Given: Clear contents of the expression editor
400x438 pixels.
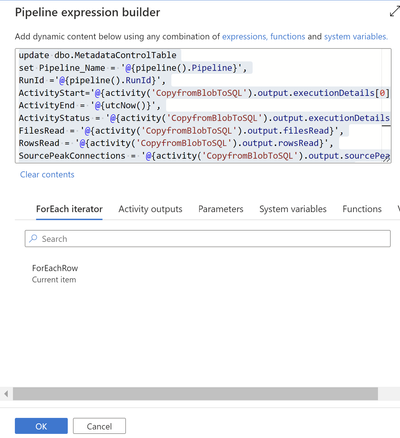Looking at the screenshot, I should [47, 175].
